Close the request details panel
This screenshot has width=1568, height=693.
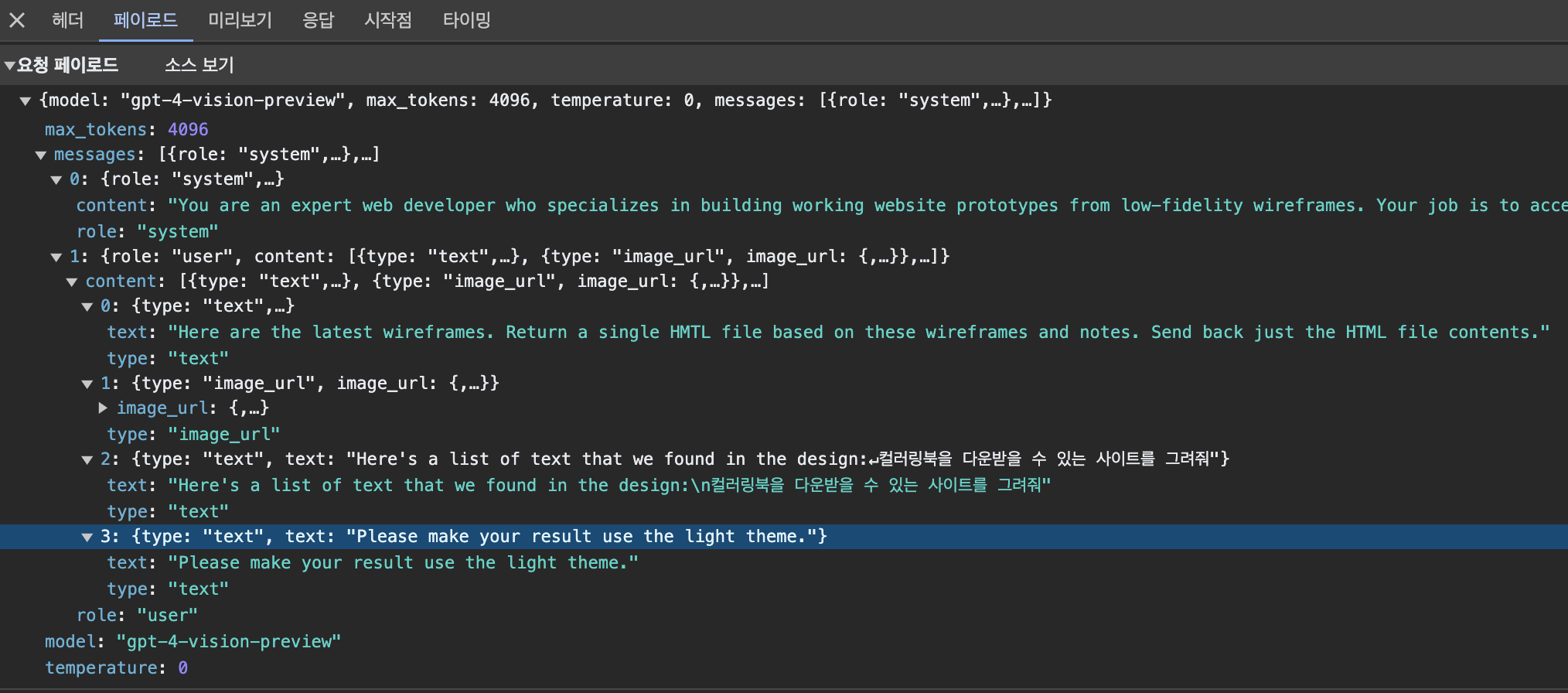tap(17, 20)
